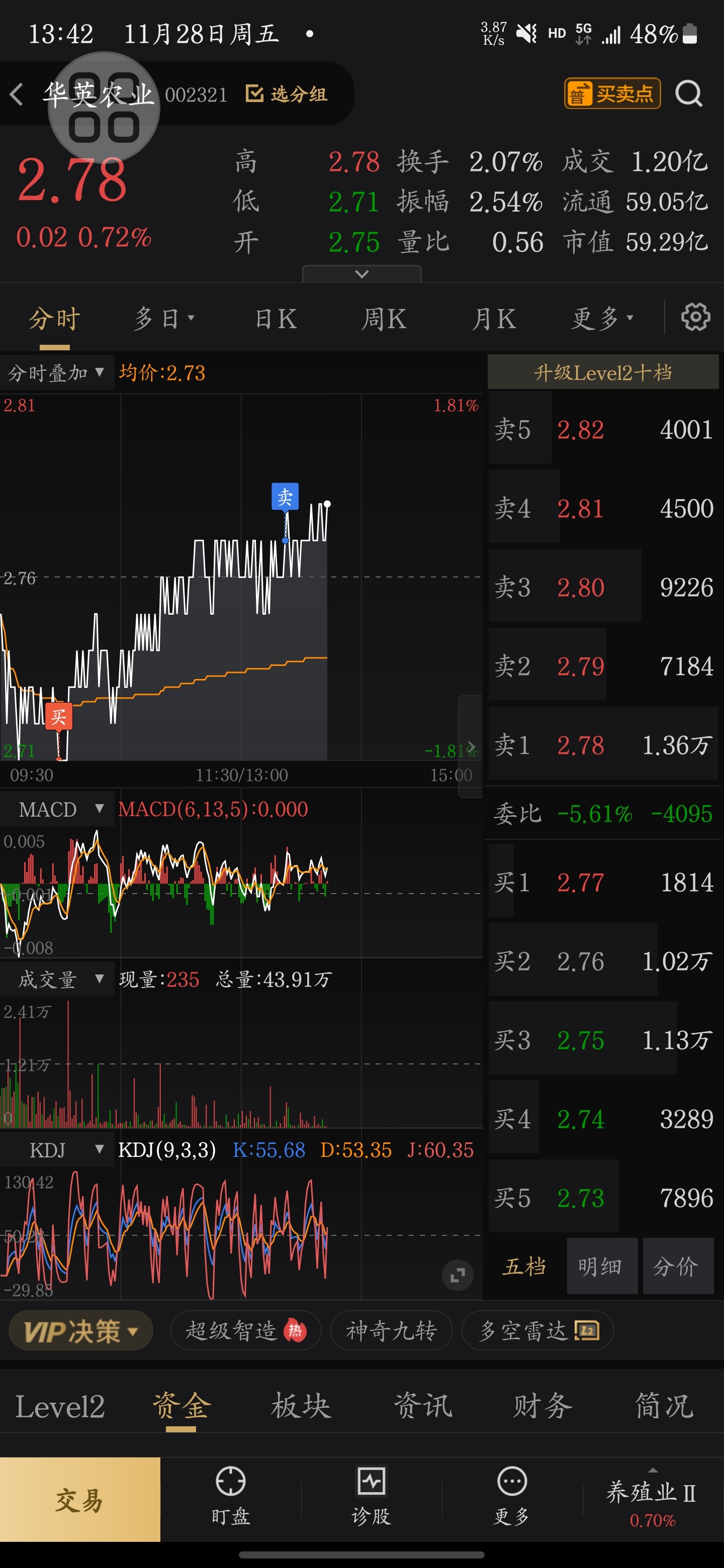724x1568 pixels.
Task: Tap the 买 marker on chart
Action: click(x=58, y=716)
